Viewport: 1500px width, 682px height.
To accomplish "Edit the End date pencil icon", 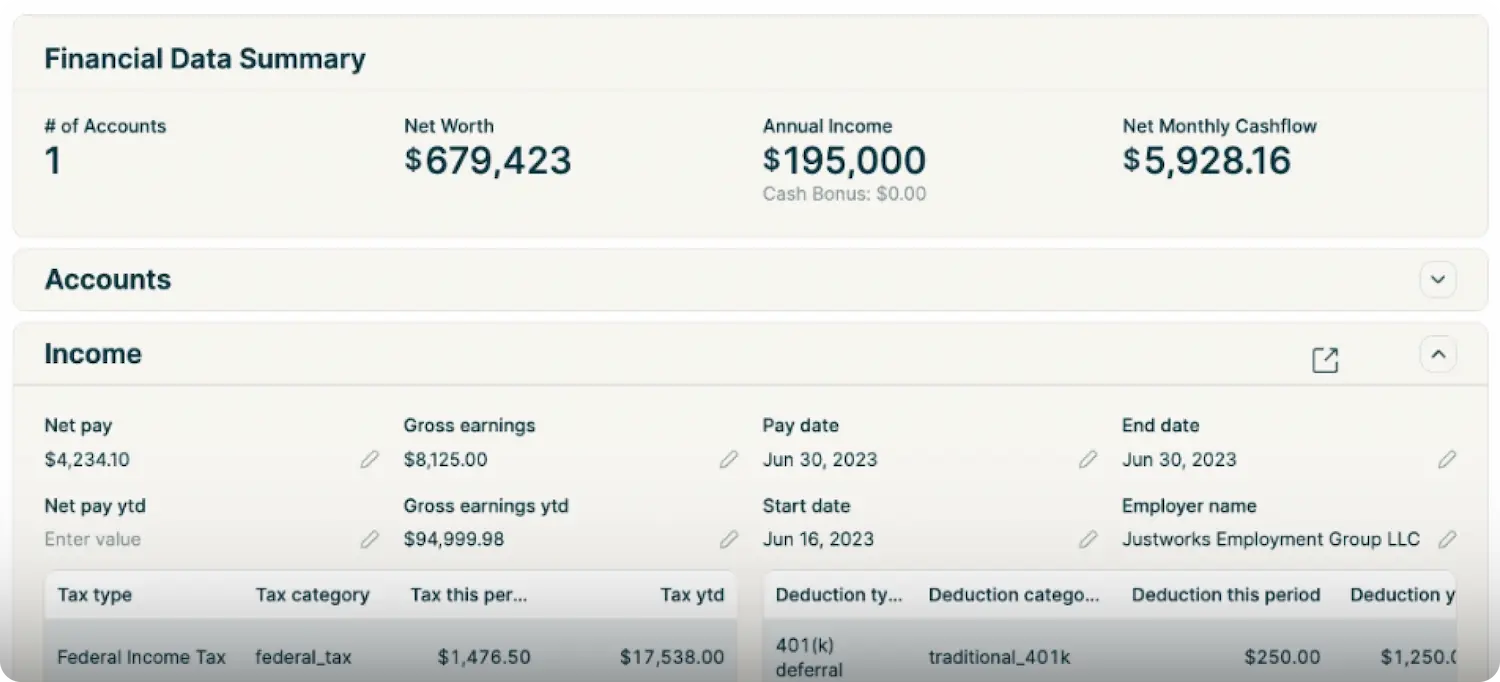I will 1447,460.
